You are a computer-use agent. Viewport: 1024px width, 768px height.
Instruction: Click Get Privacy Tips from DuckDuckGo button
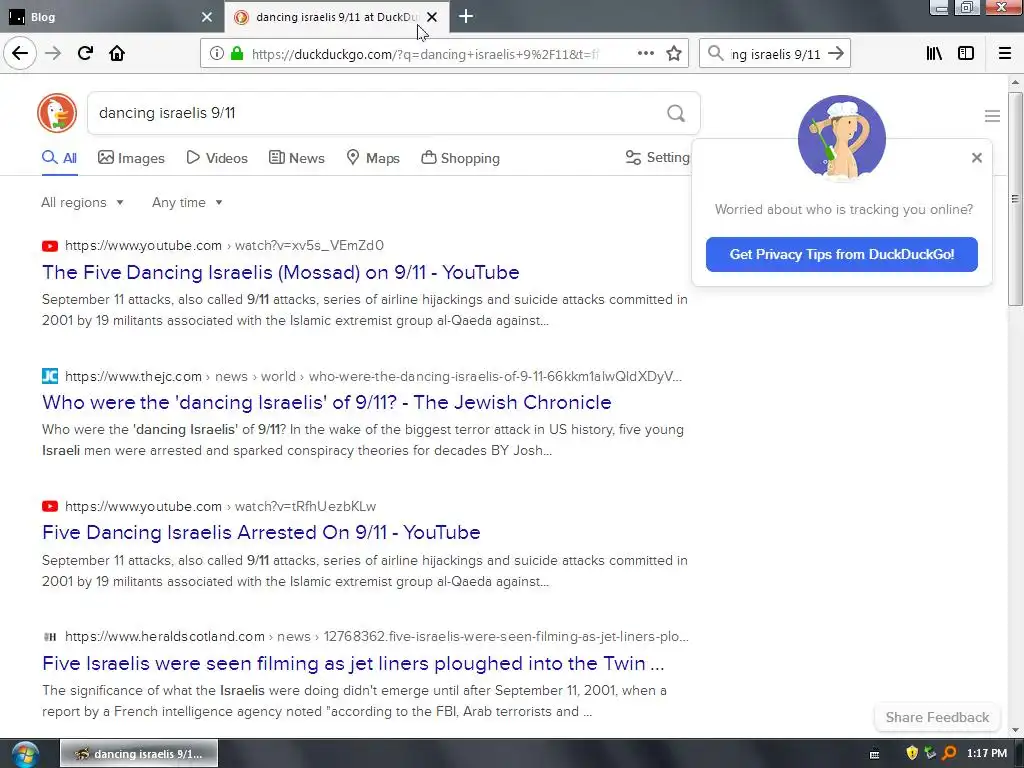841,254
